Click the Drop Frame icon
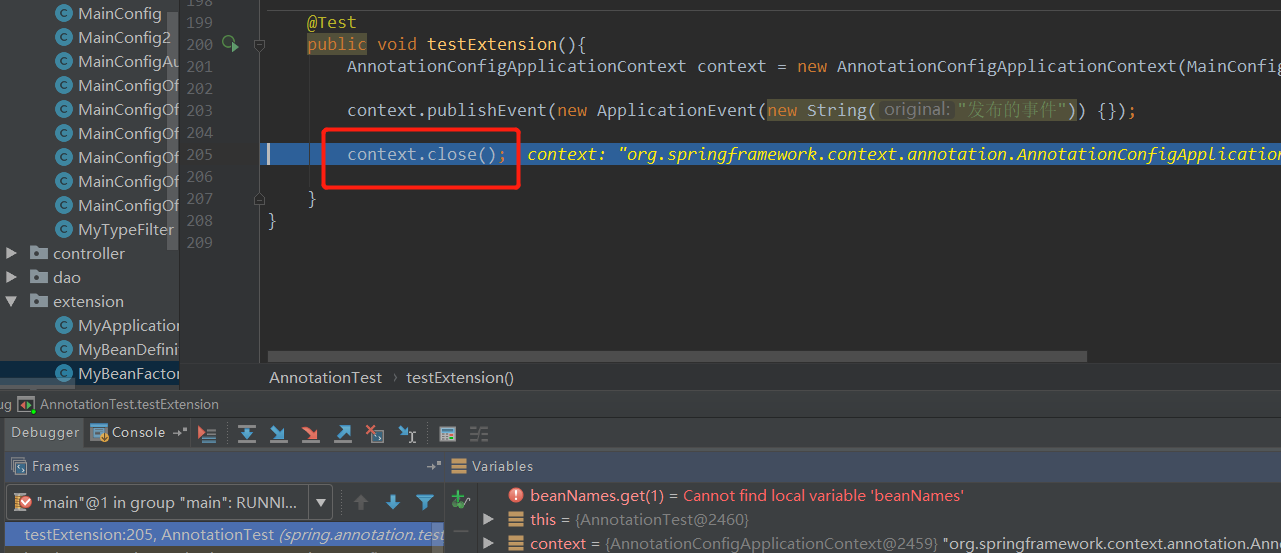Screen dimensions: 1281x553 point(375,434)
